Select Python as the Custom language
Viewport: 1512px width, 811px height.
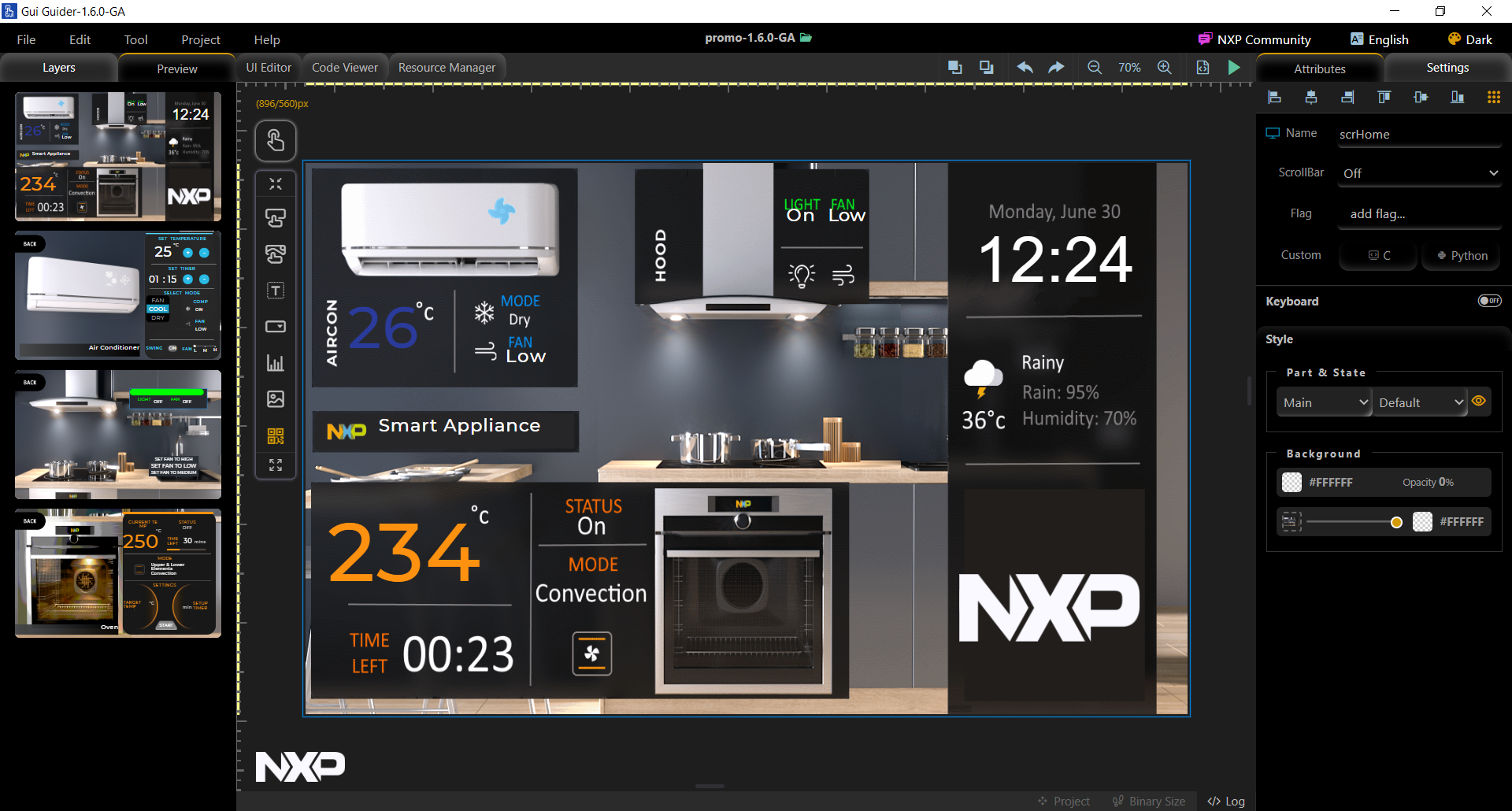tap(1461, 255)
